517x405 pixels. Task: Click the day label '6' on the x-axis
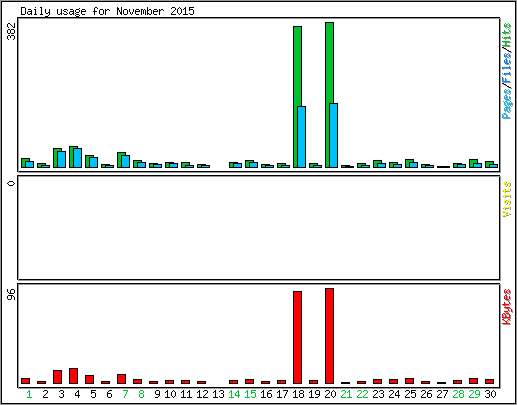[109, 394]
